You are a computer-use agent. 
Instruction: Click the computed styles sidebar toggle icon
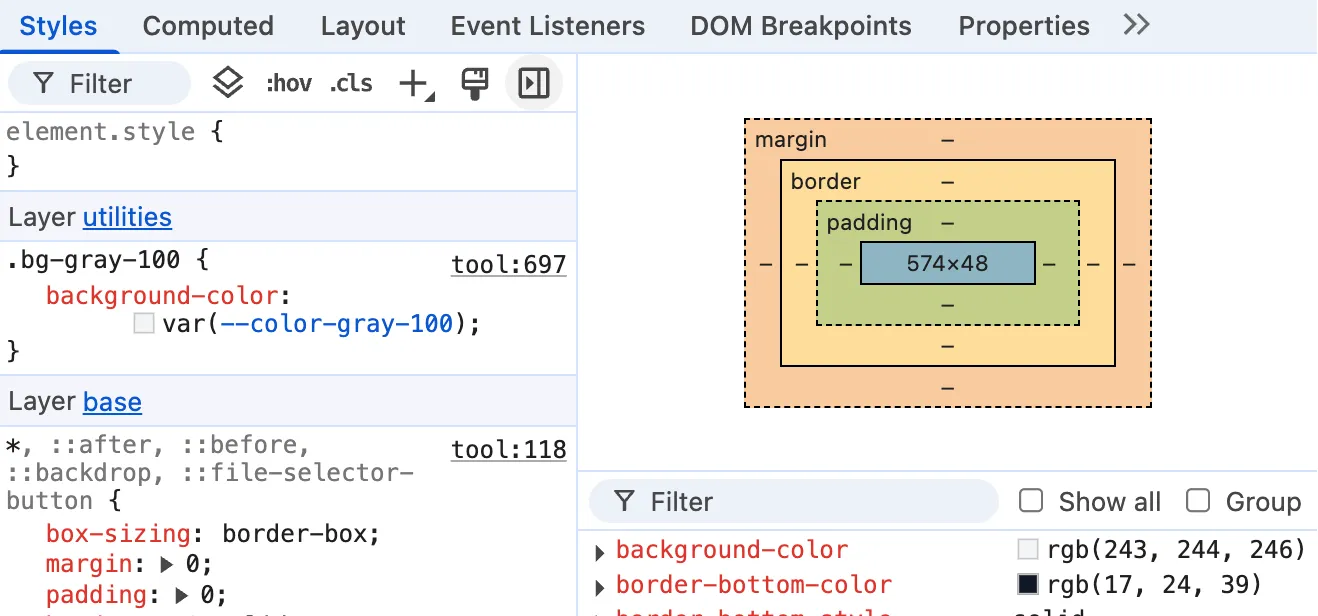[533, 83]
